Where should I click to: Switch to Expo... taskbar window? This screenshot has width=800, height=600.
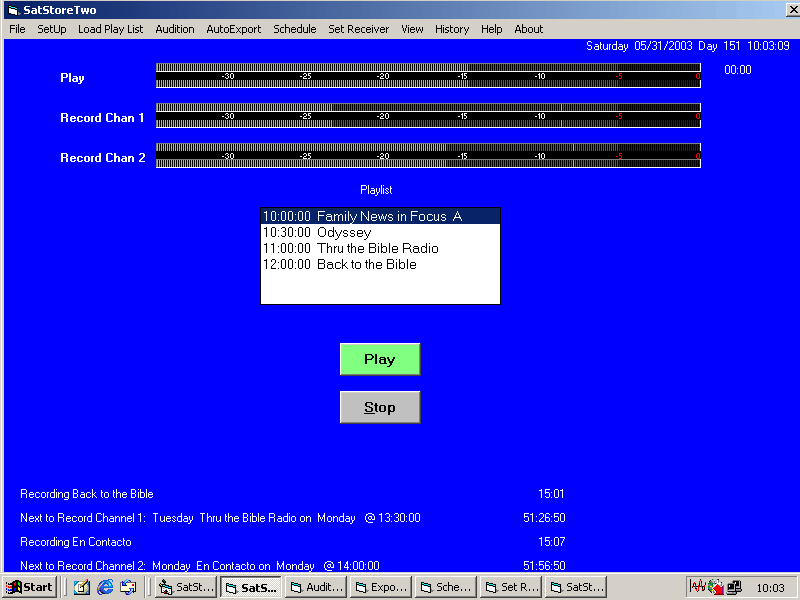pos(381,587)
